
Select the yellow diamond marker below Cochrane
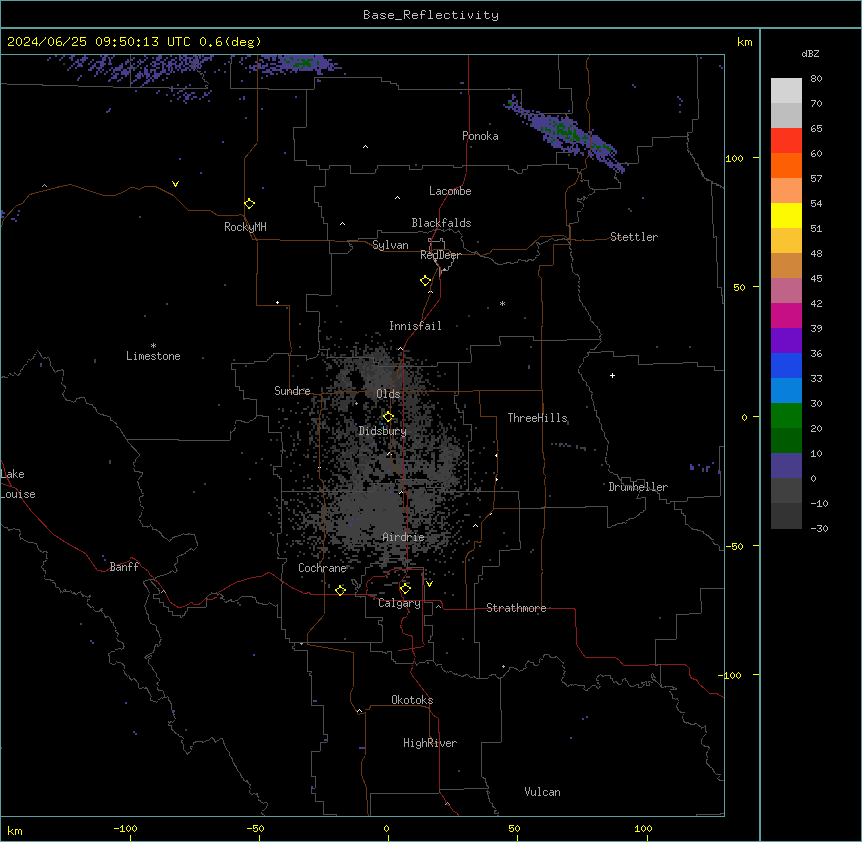[340, 590]
